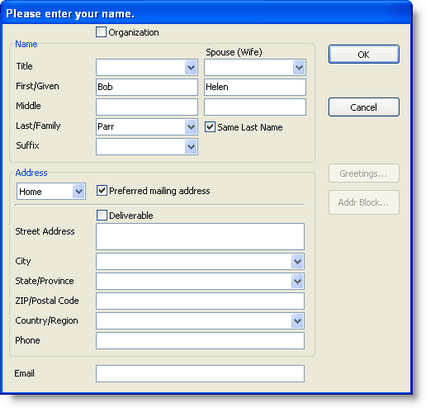This screenshot has width=426, height=408.
Task: Click the Cancel button
Action: coord(364,107)
